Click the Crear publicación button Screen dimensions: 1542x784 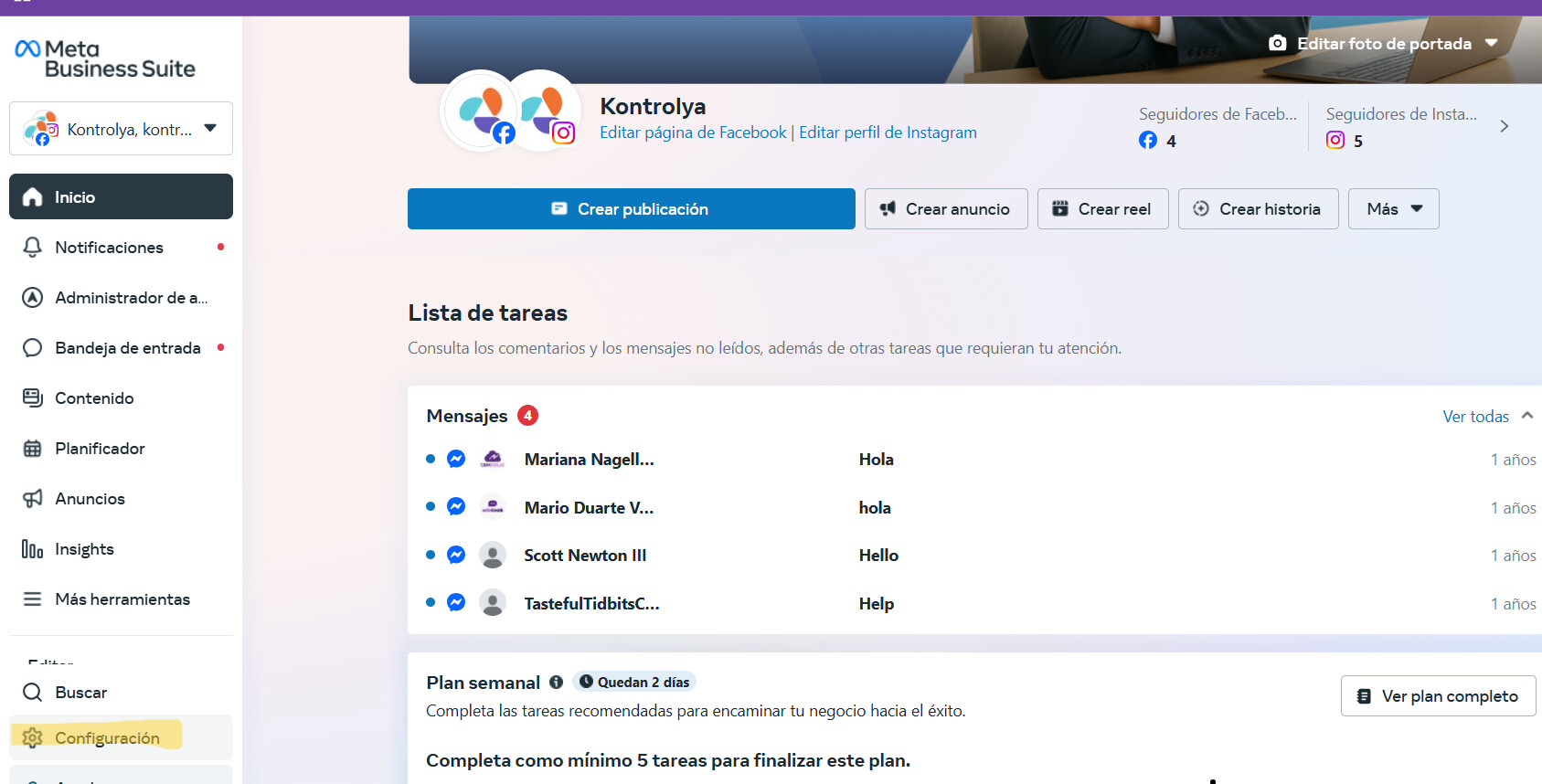631,208
